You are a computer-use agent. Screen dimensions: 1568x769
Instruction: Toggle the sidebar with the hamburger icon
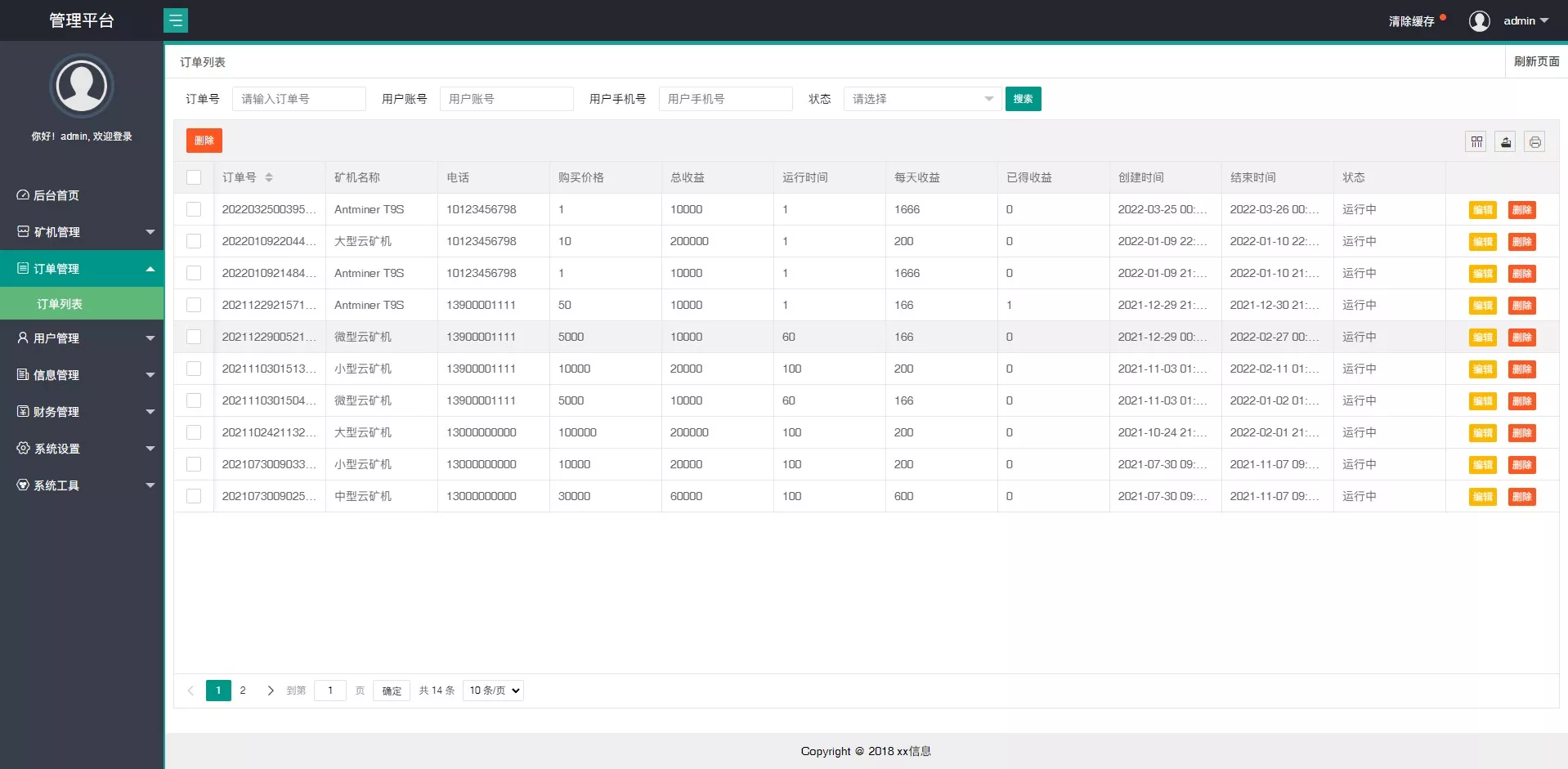coord(176,20)
